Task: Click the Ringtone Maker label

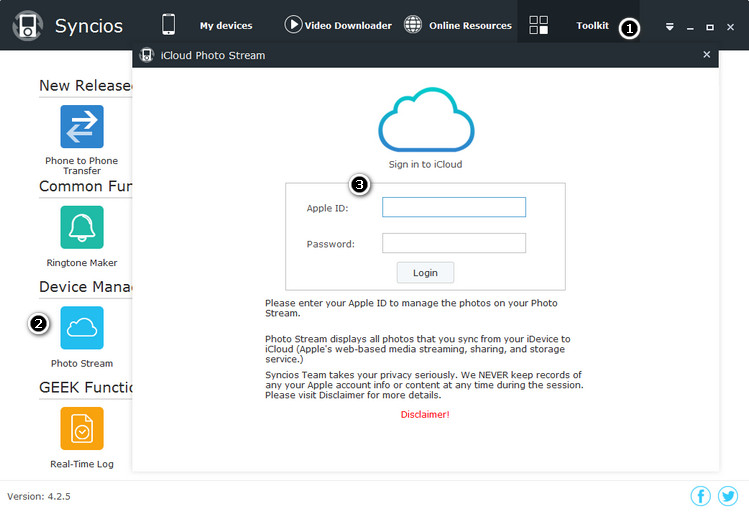Action: click(82, 263)
